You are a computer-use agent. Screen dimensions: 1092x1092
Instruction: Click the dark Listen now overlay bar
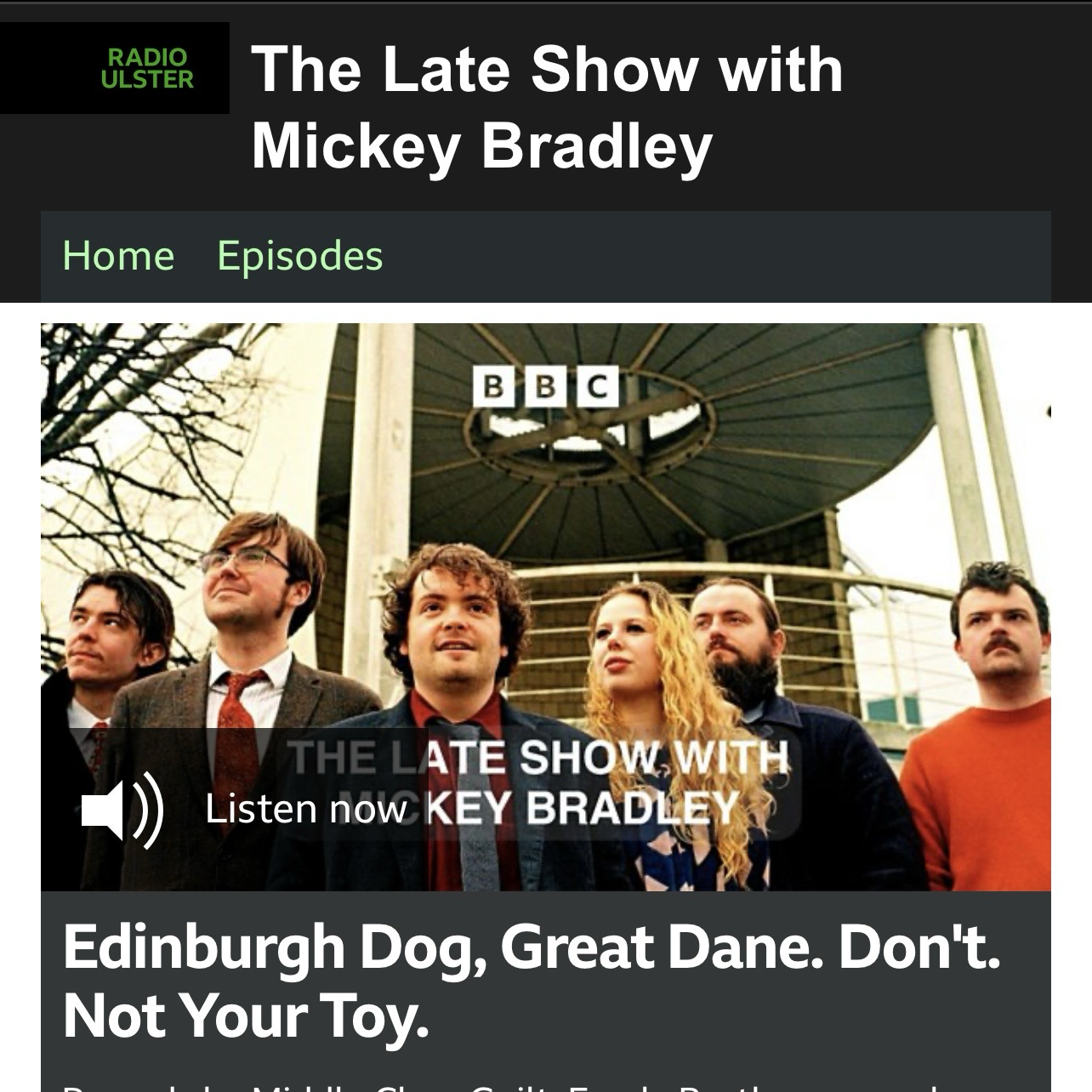(546, 810)
